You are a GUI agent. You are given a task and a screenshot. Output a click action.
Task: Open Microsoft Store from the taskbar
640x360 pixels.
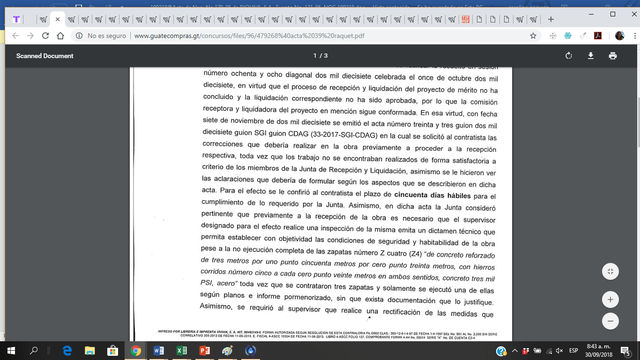click(113, 351)
